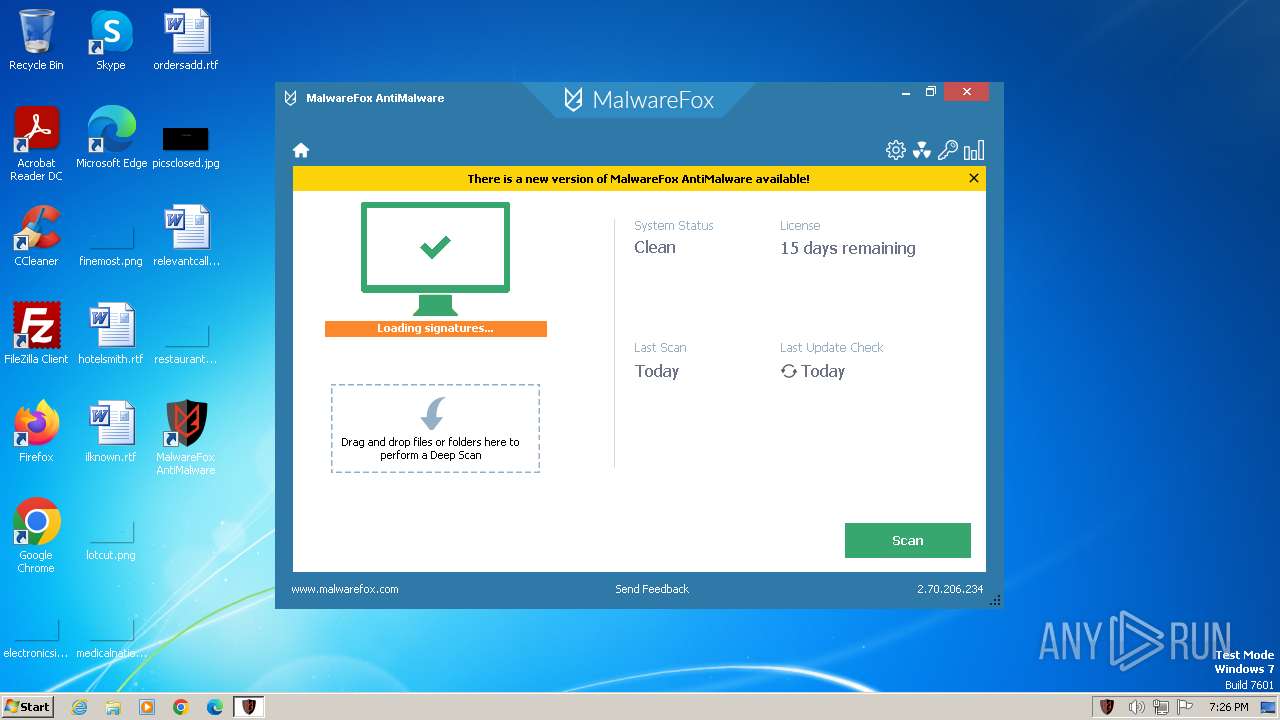Open Edge from the taskbar
Screen dimensions: 1280x720
coord(215,707)
